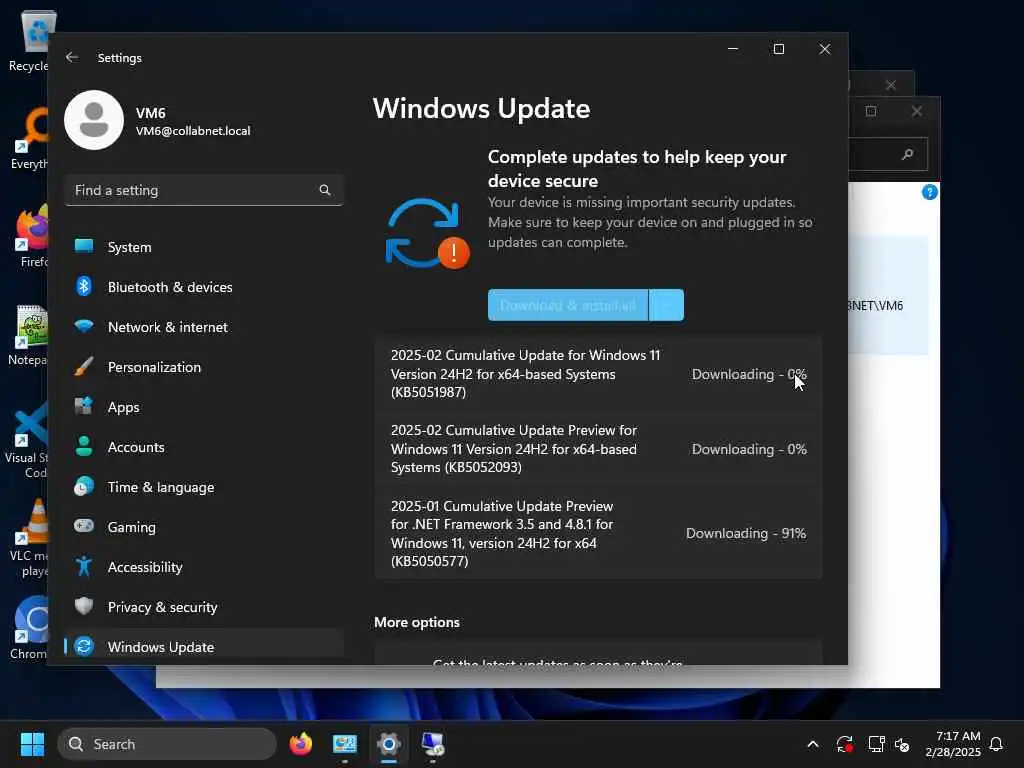This screenshot has width=1024, height=768.
Task: Expand the dropdown arrow beside Download & install all
Action: (666, 305)
